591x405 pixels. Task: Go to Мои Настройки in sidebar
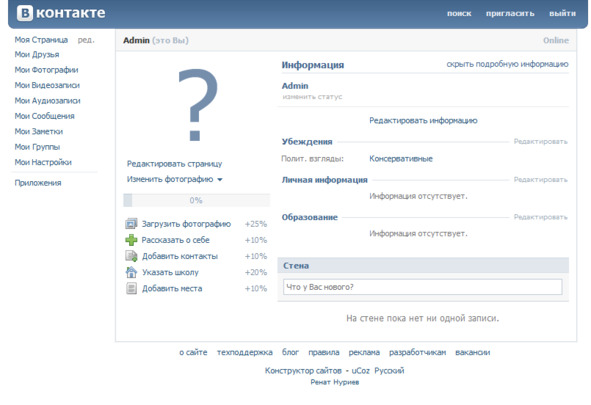pos(43,162)
